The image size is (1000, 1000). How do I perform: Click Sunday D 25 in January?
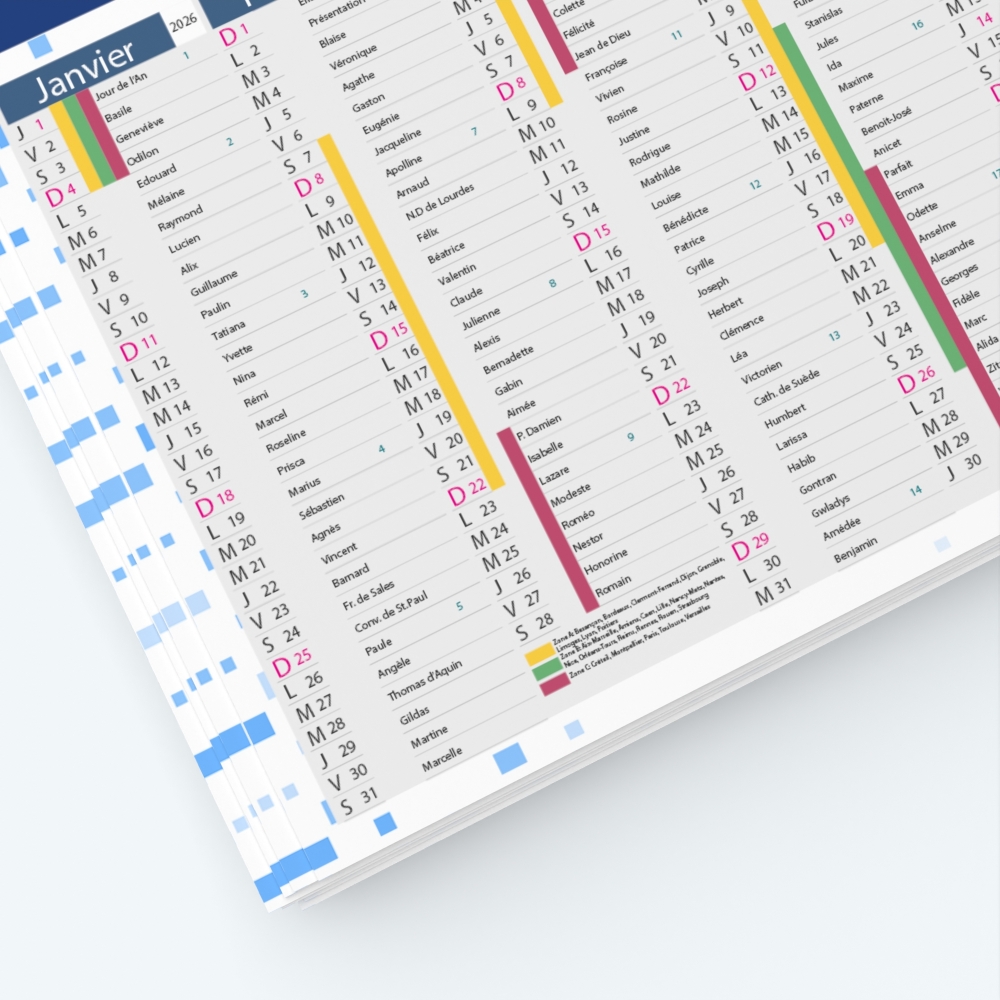tap(291, 662)
